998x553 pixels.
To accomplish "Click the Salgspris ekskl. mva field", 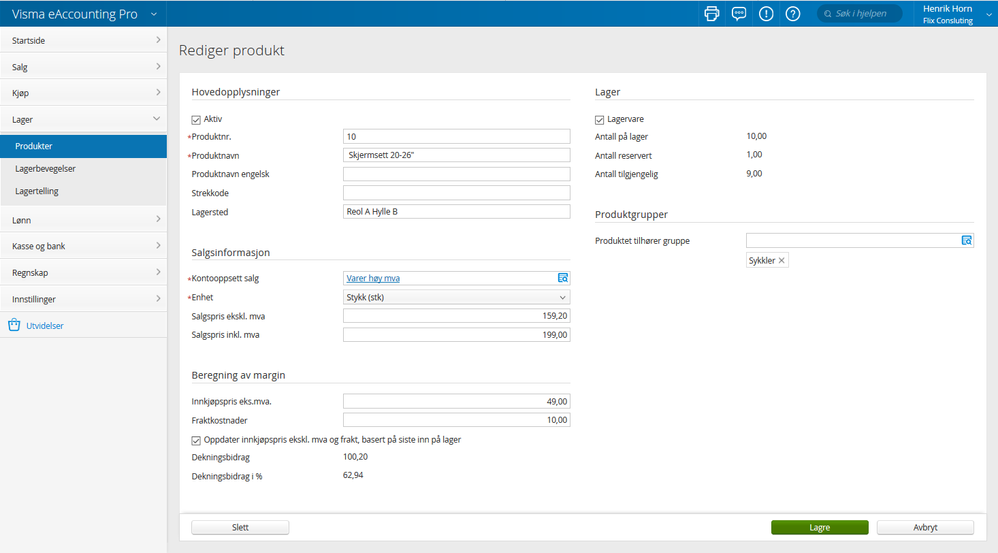I will [456, 316].
